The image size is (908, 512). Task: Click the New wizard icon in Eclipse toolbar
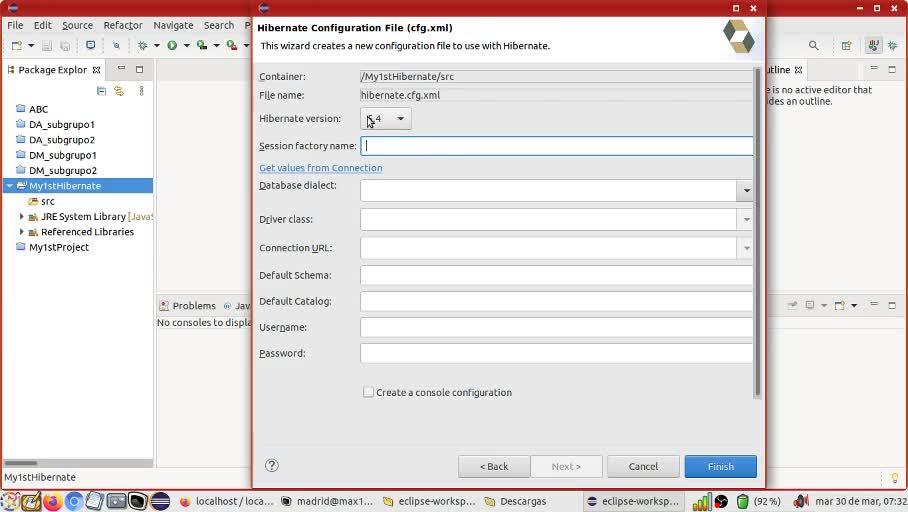17,45
